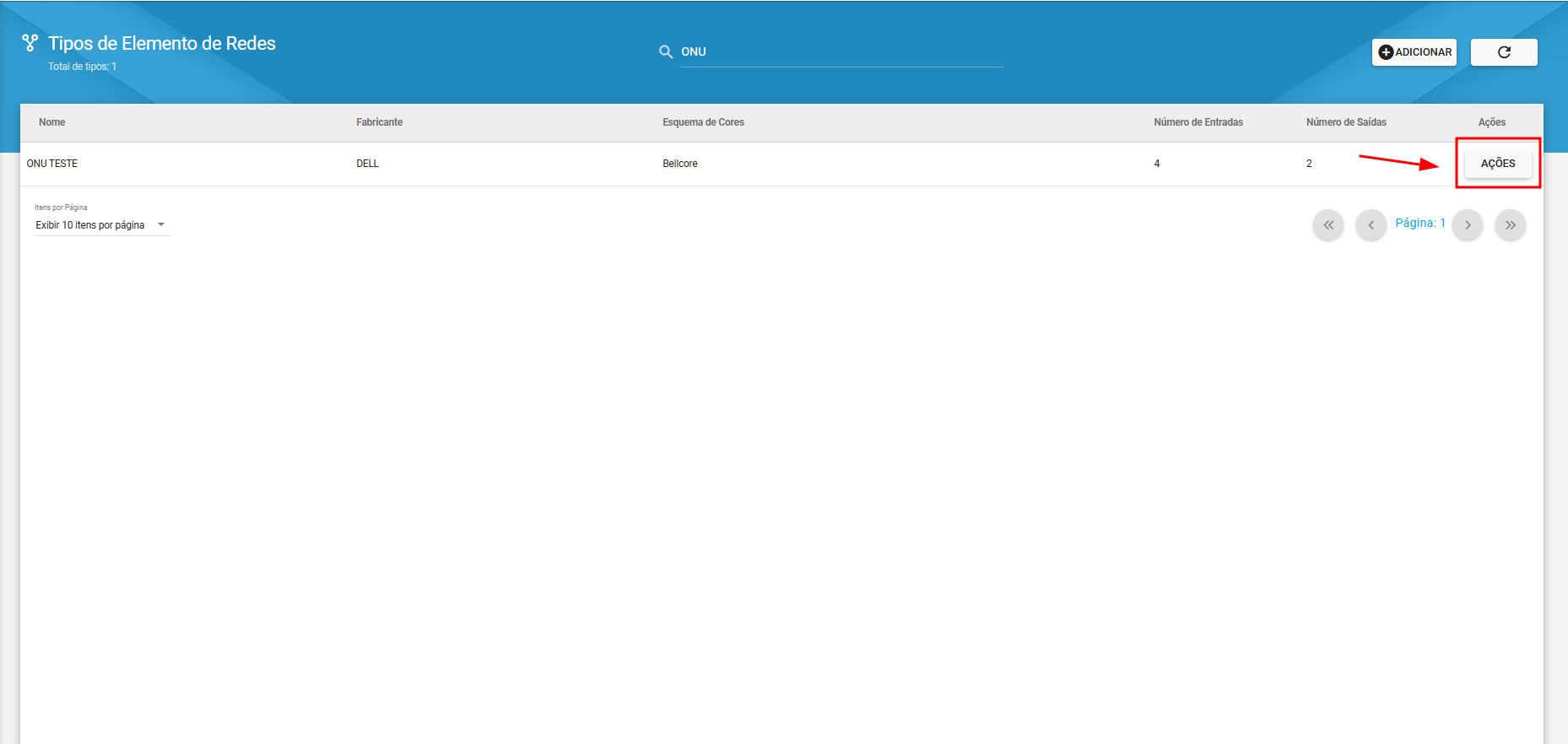Go to first page with double-left arrow

(x=1328, y=225)
